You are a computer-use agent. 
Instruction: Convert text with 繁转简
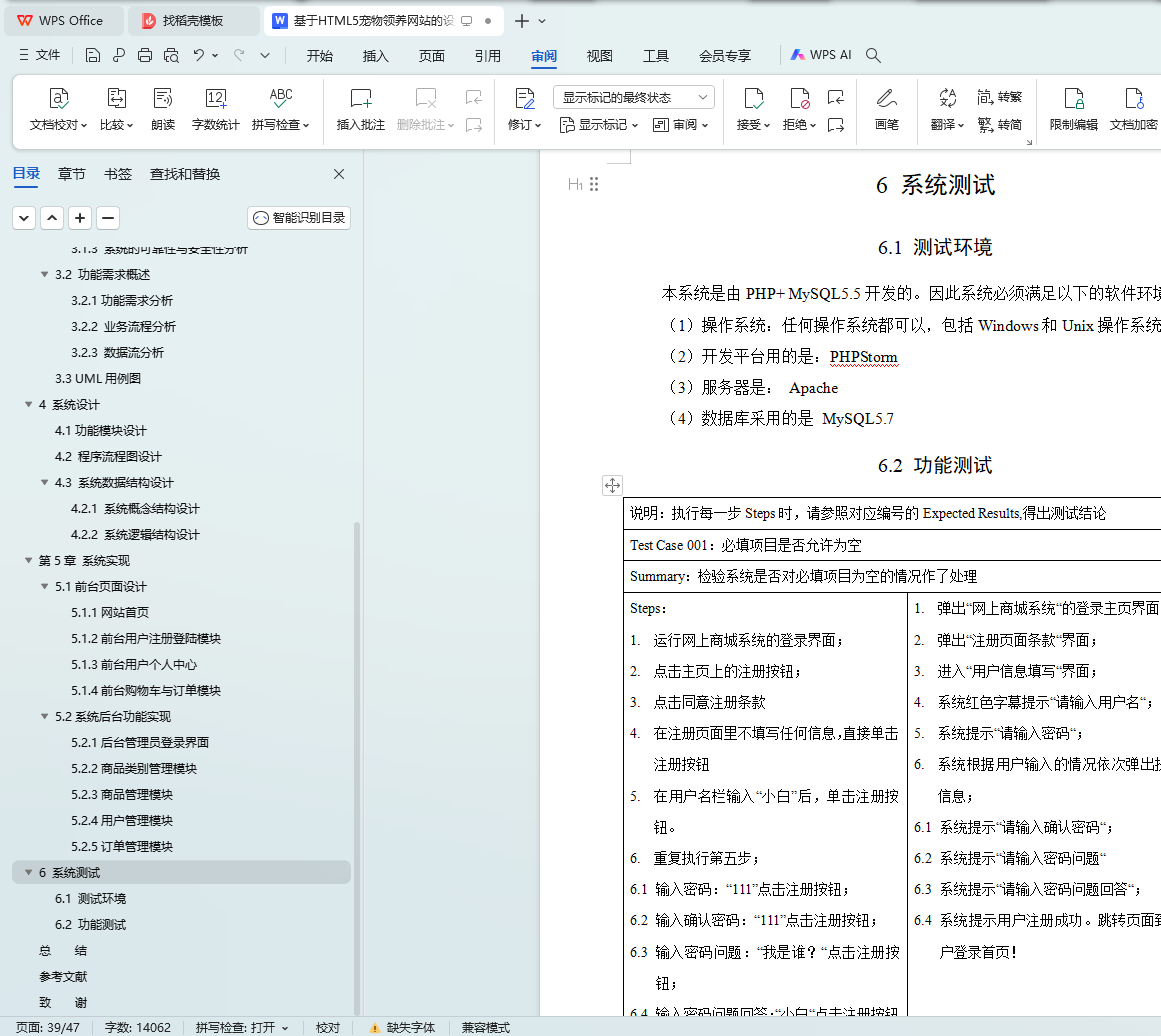1000,124
